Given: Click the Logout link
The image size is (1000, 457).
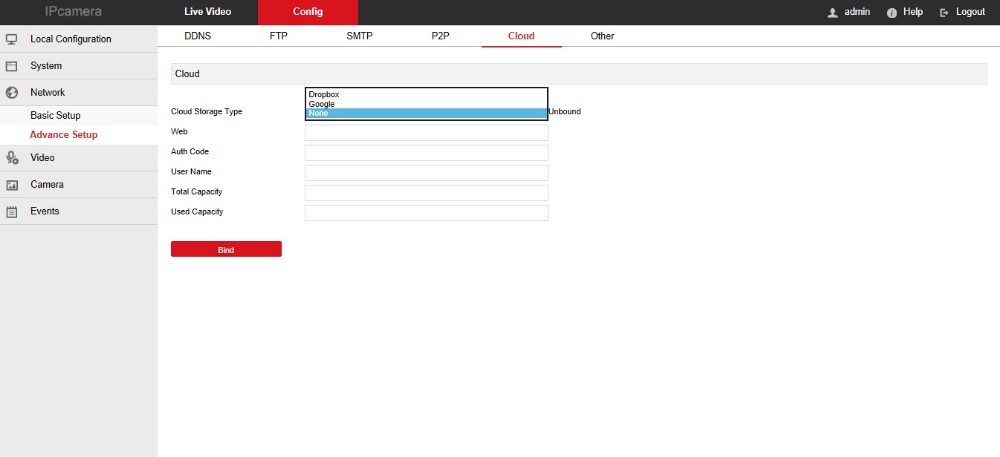Looking at the screenshot, I should point(971,12).
